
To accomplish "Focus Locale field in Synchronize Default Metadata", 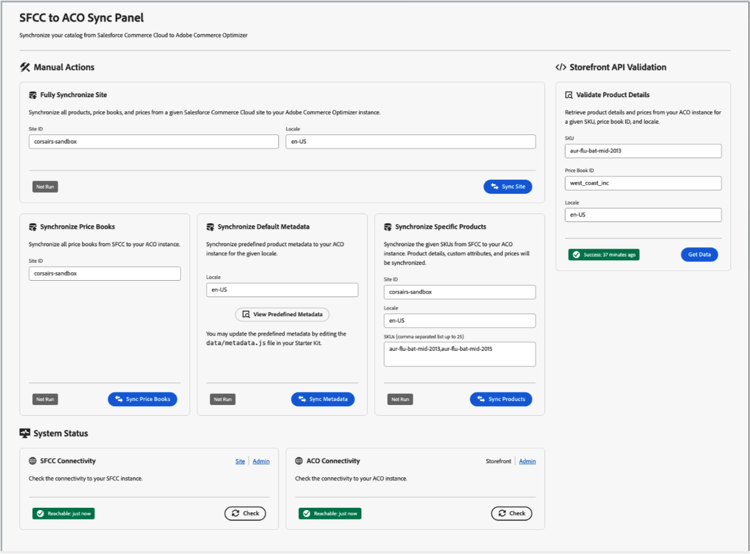I will click(x=282, y=290).
